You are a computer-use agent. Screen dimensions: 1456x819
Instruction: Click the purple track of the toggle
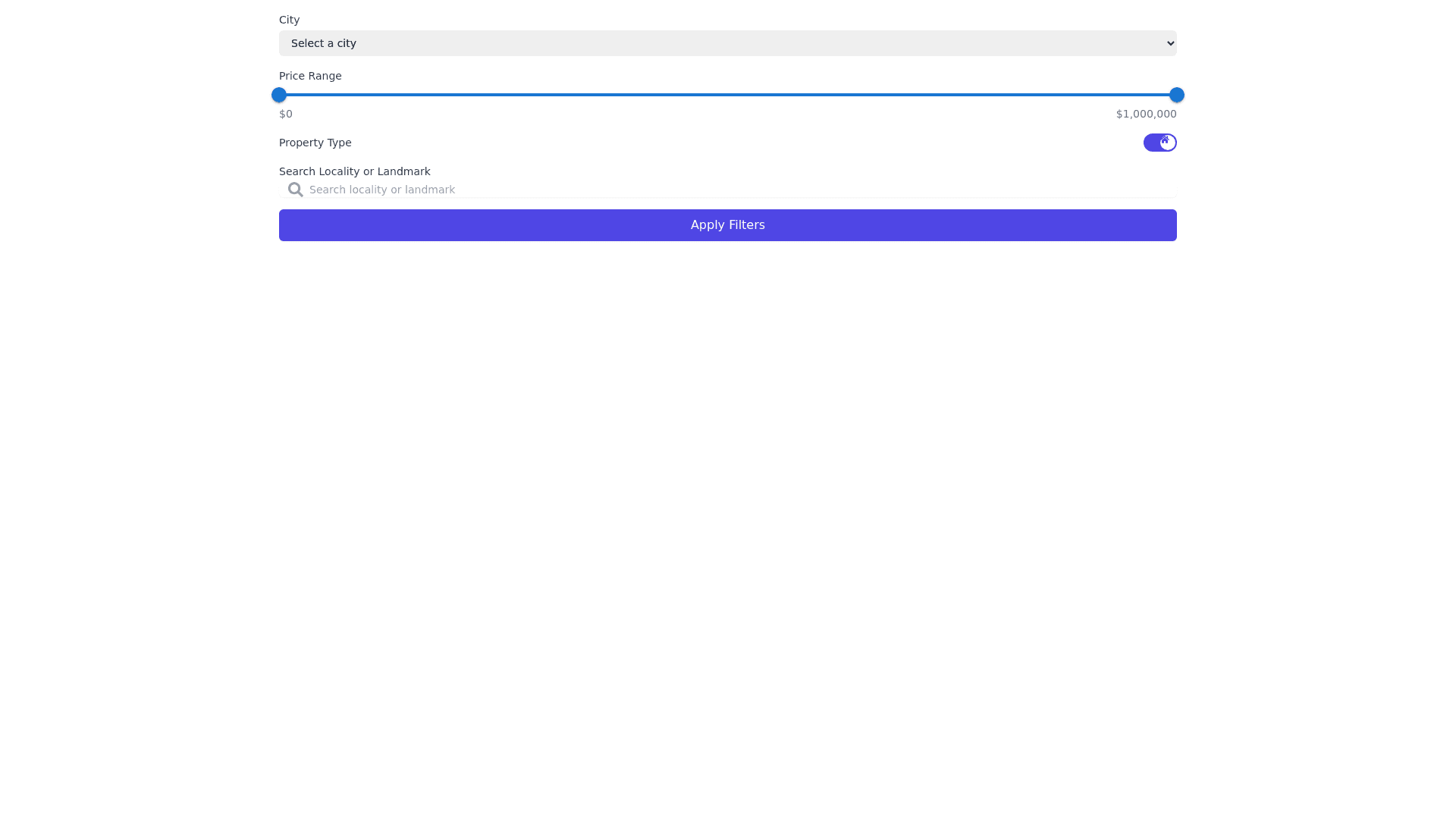click(1150, 143)
